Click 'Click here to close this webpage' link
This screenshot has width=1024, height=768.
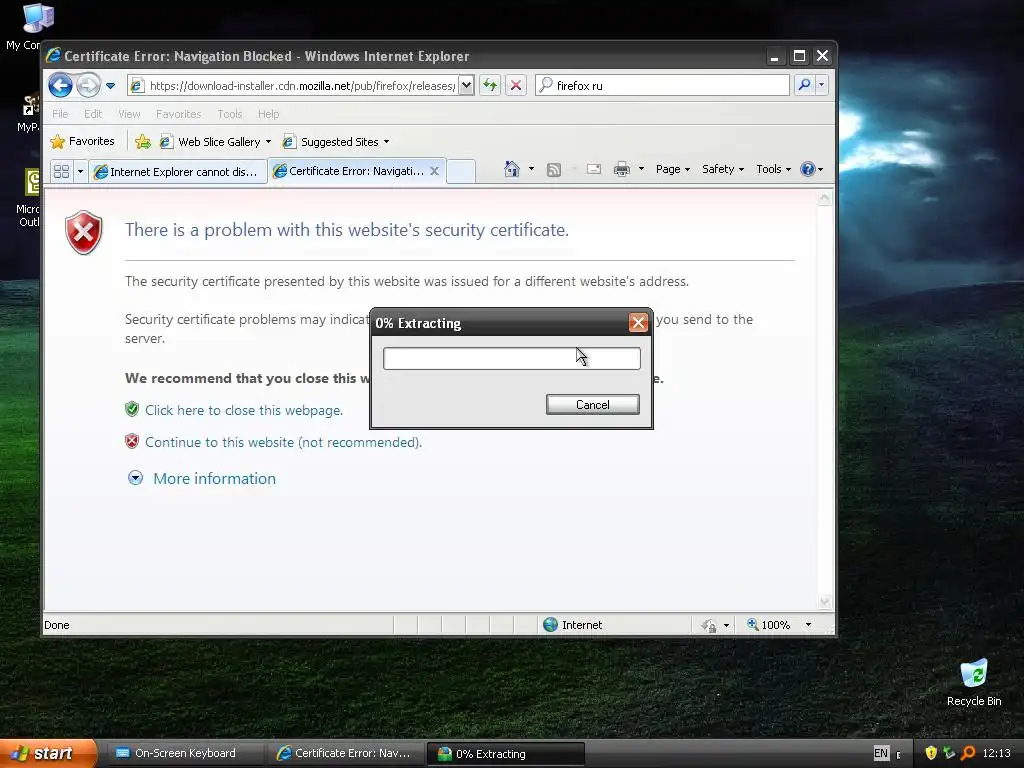click(x=244, y=410)
